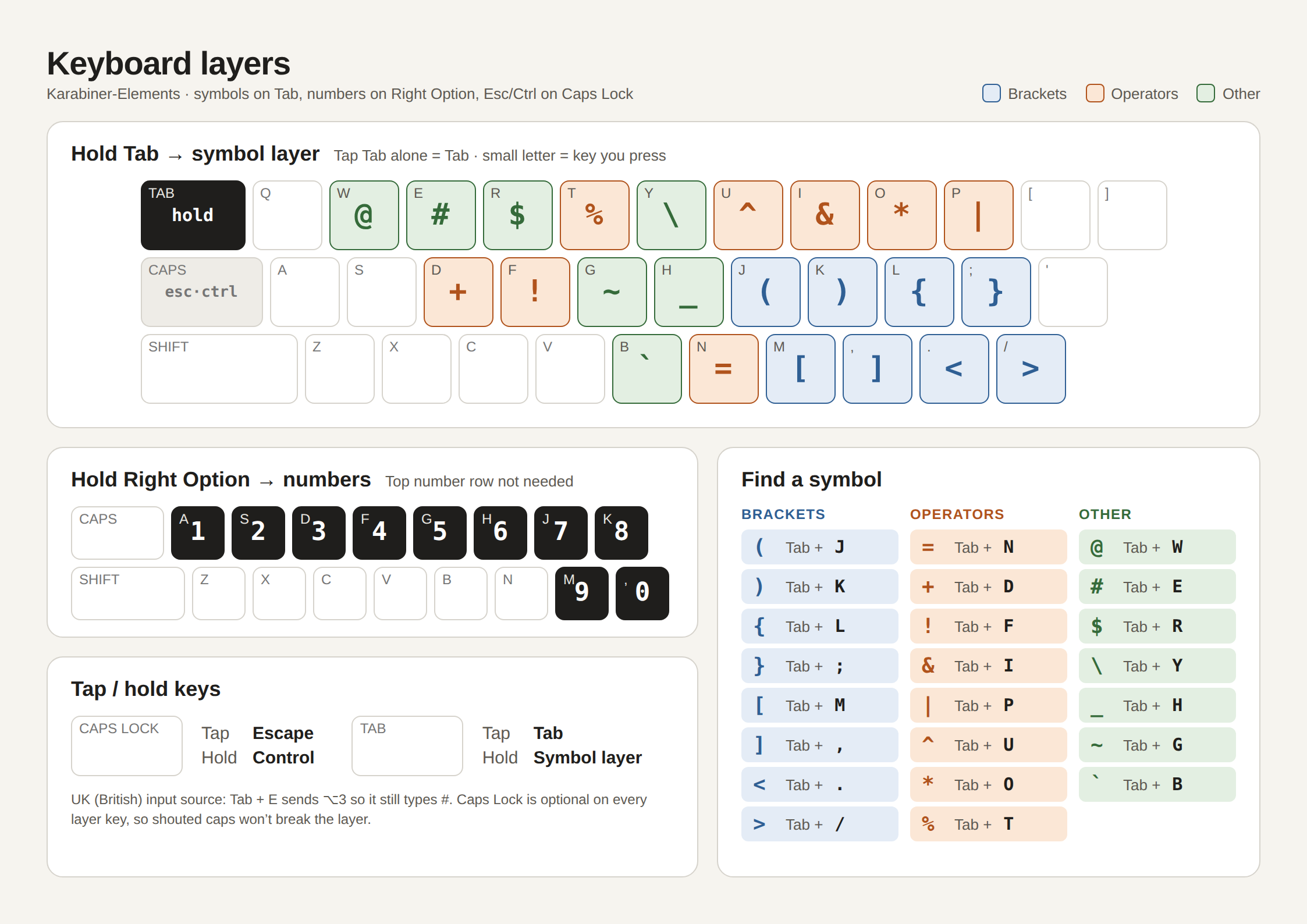Click the 'Keyboard layers' title
Image resolution: width=1307 pixels, height=924 pixels.
pos(168,63)
